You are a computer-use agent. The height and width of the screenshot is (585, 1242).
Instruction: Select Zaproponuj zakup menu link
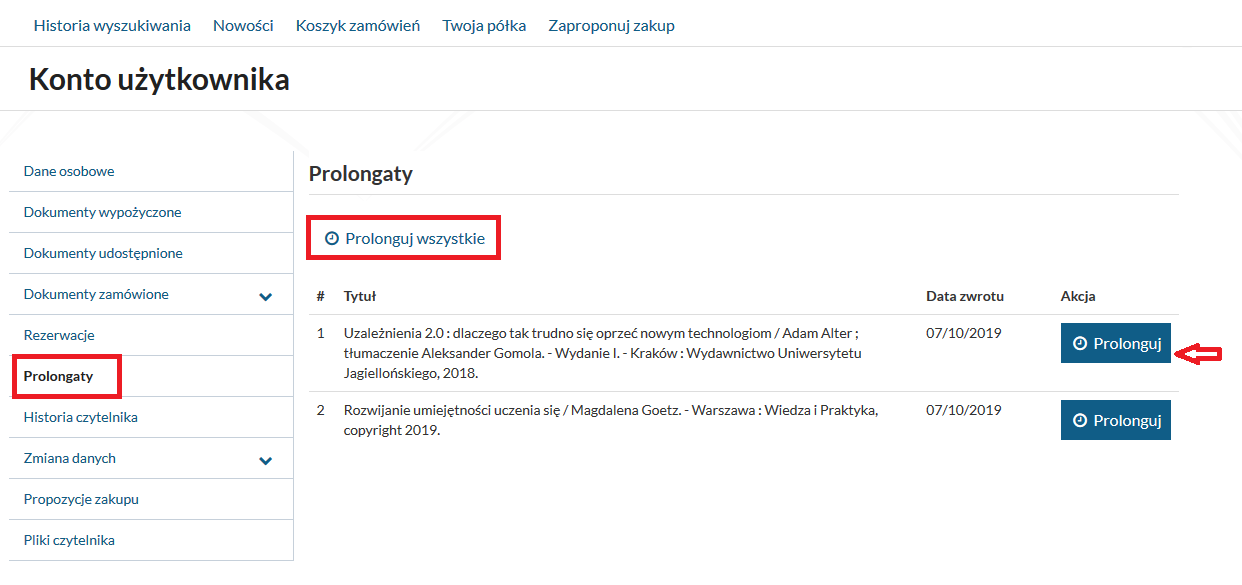pos(611,26)
